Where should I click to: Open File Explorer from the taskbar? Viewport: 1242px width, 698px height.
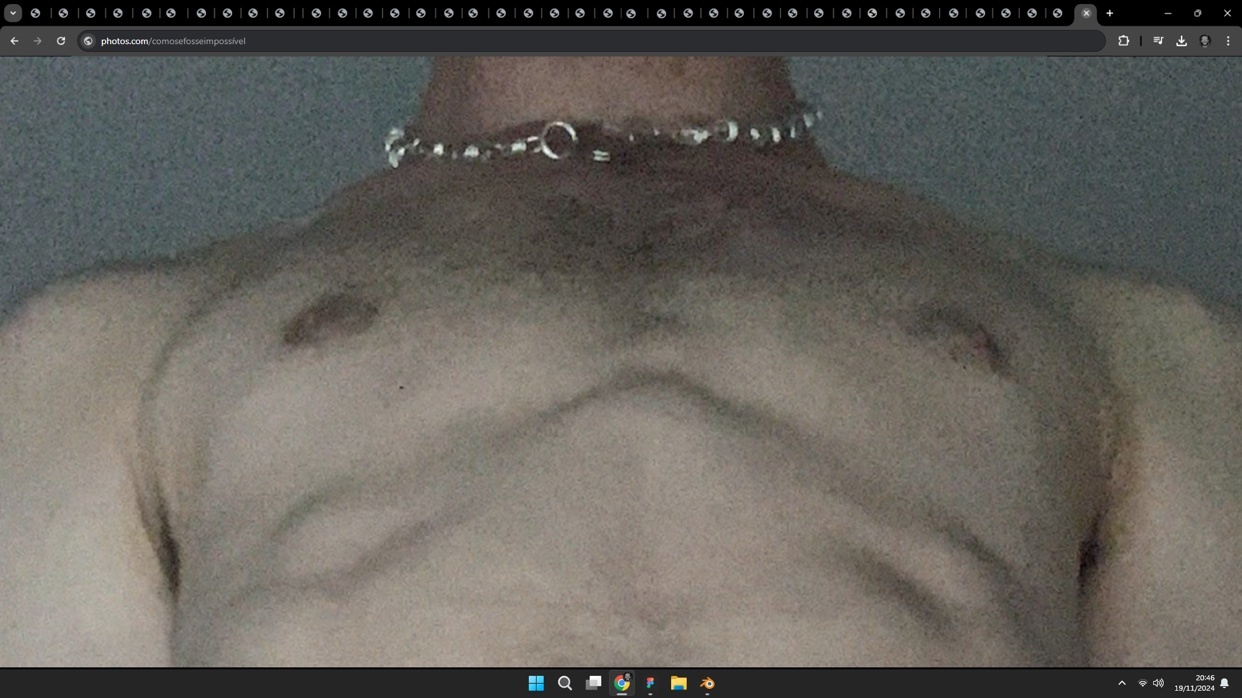coord(679,684)
